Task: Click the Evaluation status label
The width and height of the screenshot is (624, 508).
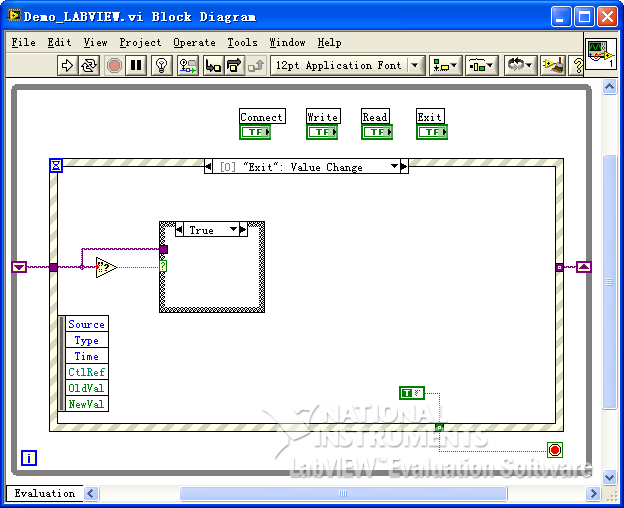Action: [45, 493]
